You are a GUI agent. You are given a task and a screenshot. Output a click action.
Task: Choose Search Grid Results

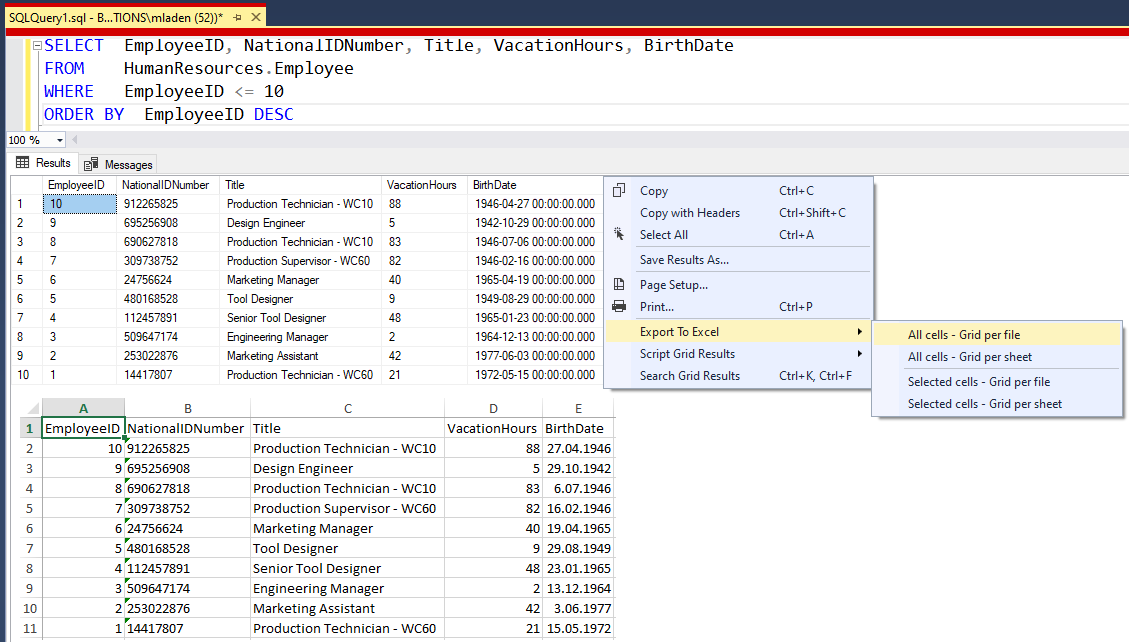739,376
